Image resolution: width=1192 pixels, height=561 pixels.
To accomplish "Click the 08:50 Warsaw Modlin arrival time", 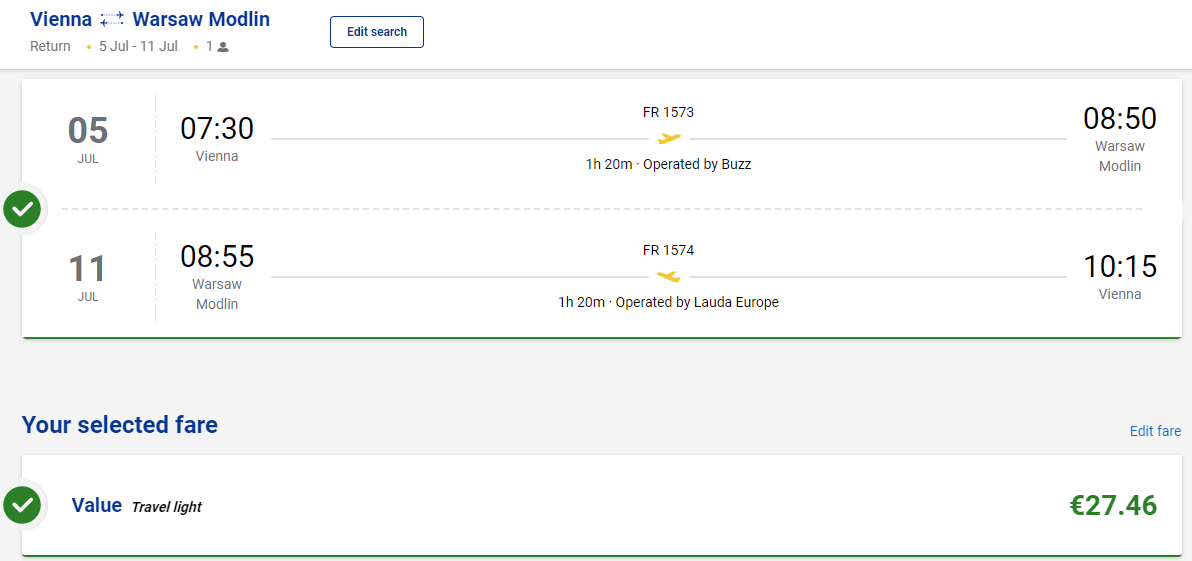I will [x=1120, y=119].
